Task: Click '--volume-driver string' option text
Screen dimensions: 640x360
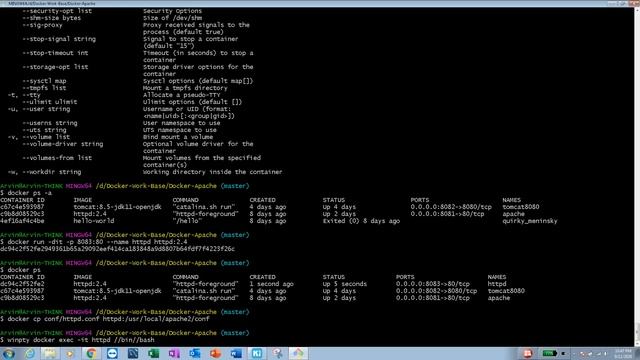Action: click(63, 144)
